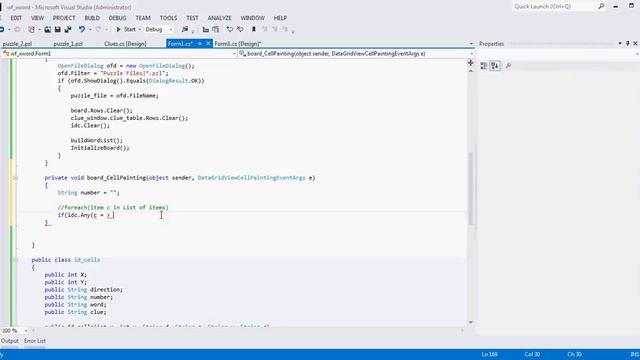Click the 'public String clue;' line
The width and height of the screenshot is (640, 360).
tap(75, 312)
